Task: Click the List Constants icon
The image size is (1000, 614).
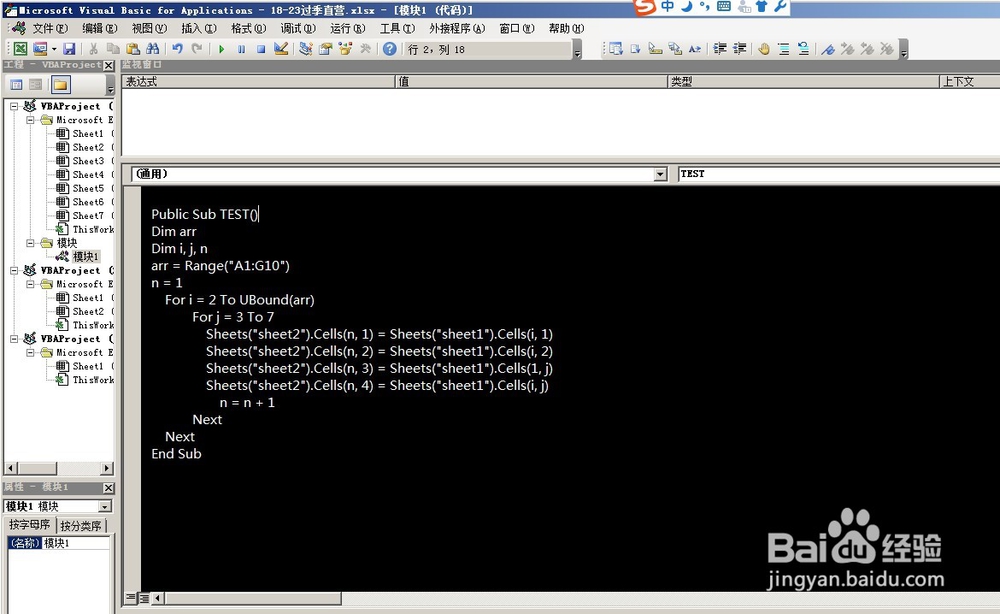Action: 635,49
